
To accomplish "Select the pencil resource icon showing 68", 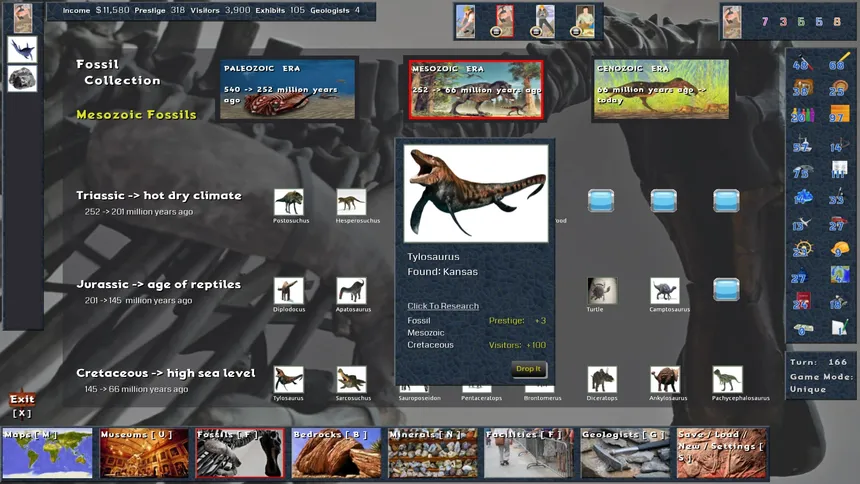I will 839,61.
